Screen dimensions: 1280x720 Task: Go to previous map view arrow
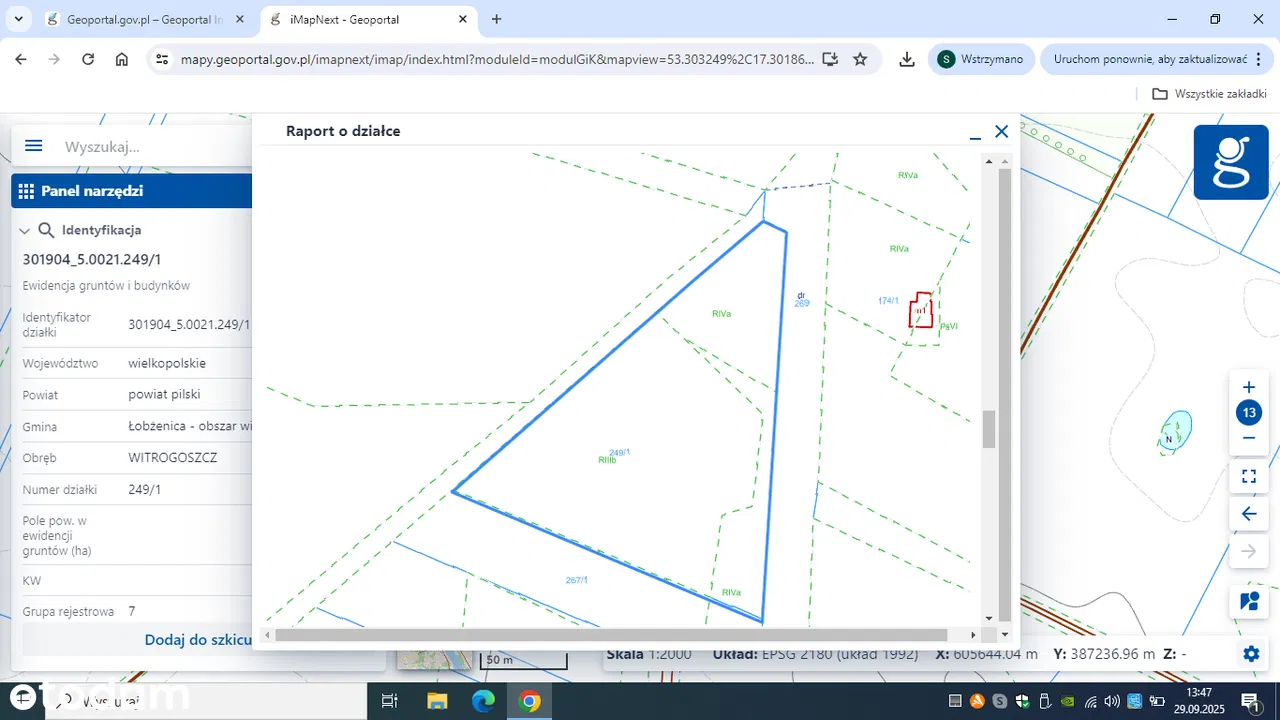click(1248, 514)
